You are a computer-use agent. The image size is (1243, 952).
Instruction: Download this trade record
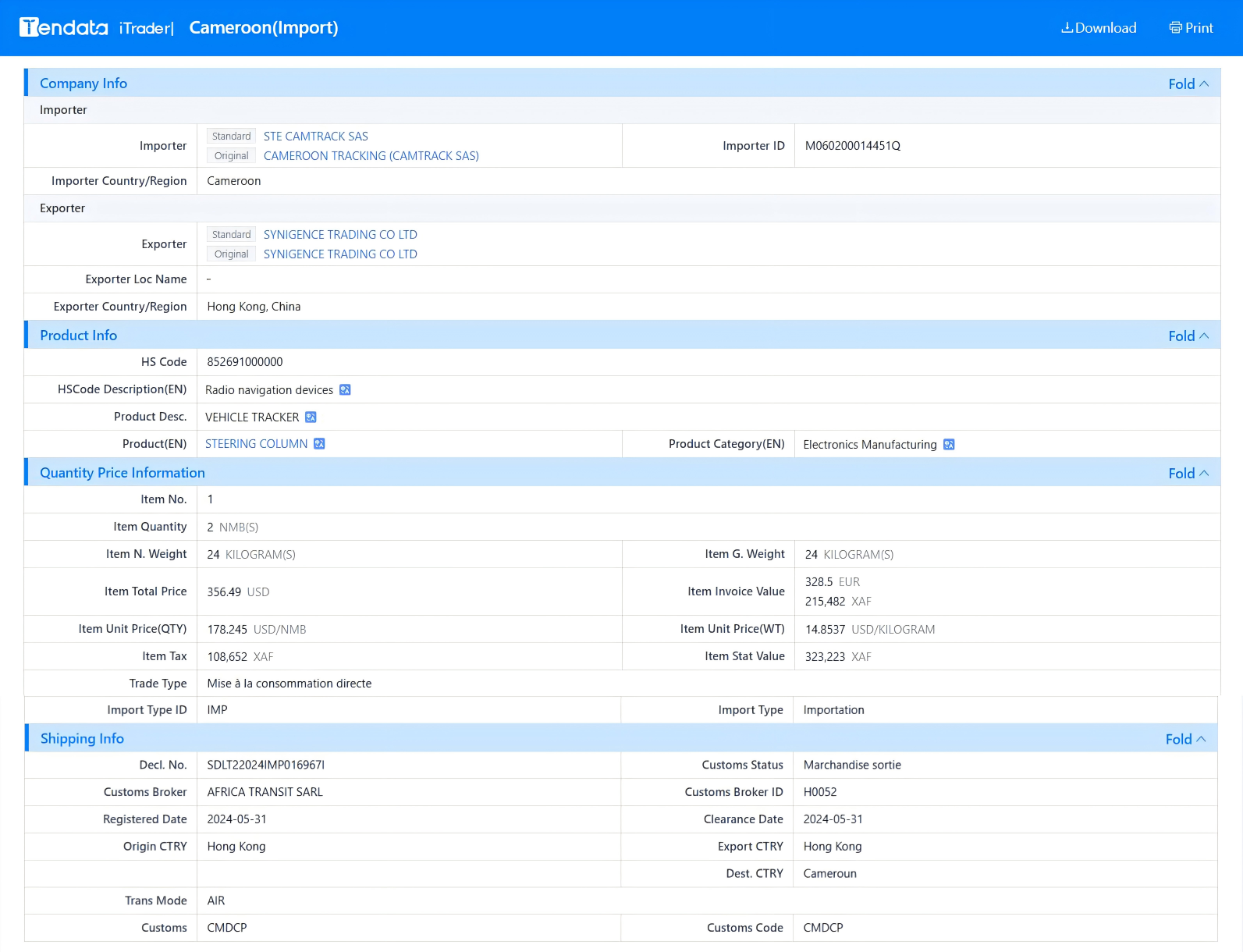[x=1099, y=28]
